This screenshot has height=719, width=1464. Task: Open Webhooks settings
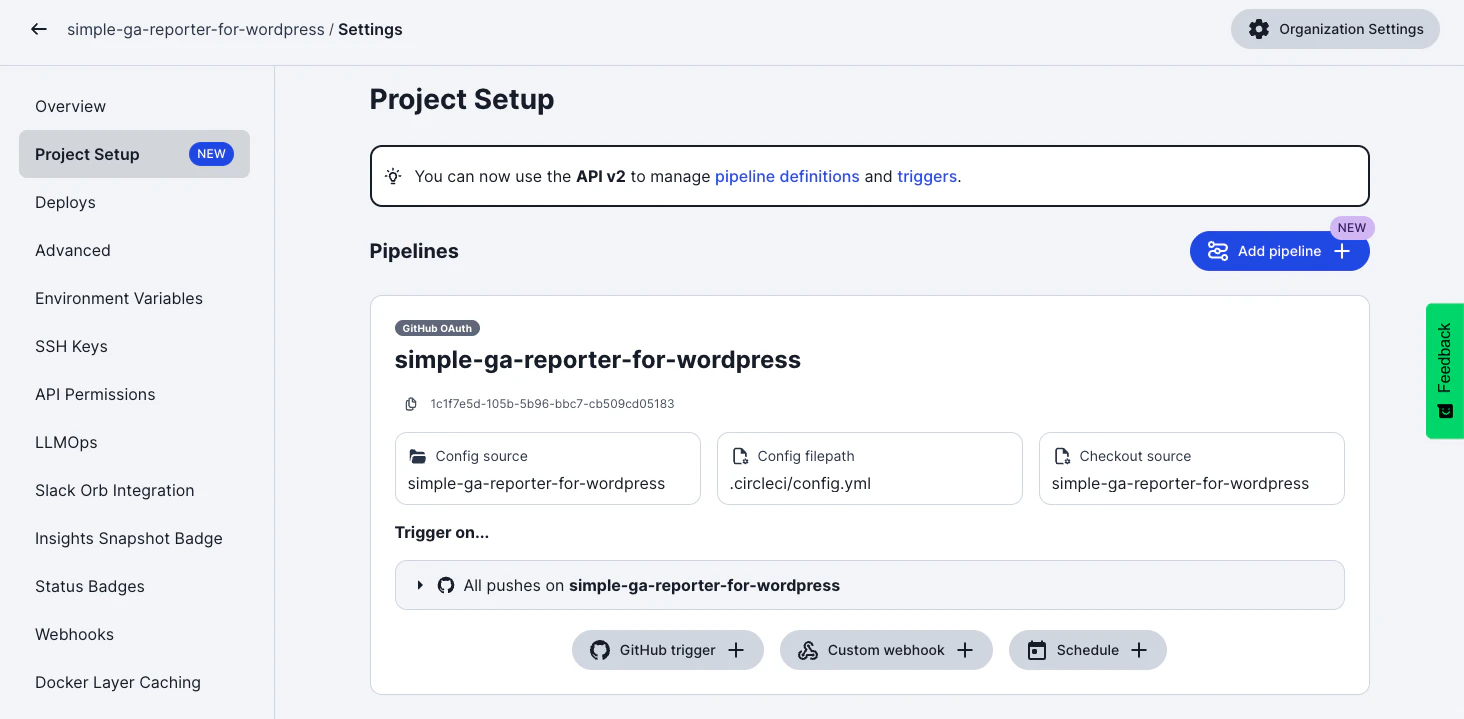[134, 634]
